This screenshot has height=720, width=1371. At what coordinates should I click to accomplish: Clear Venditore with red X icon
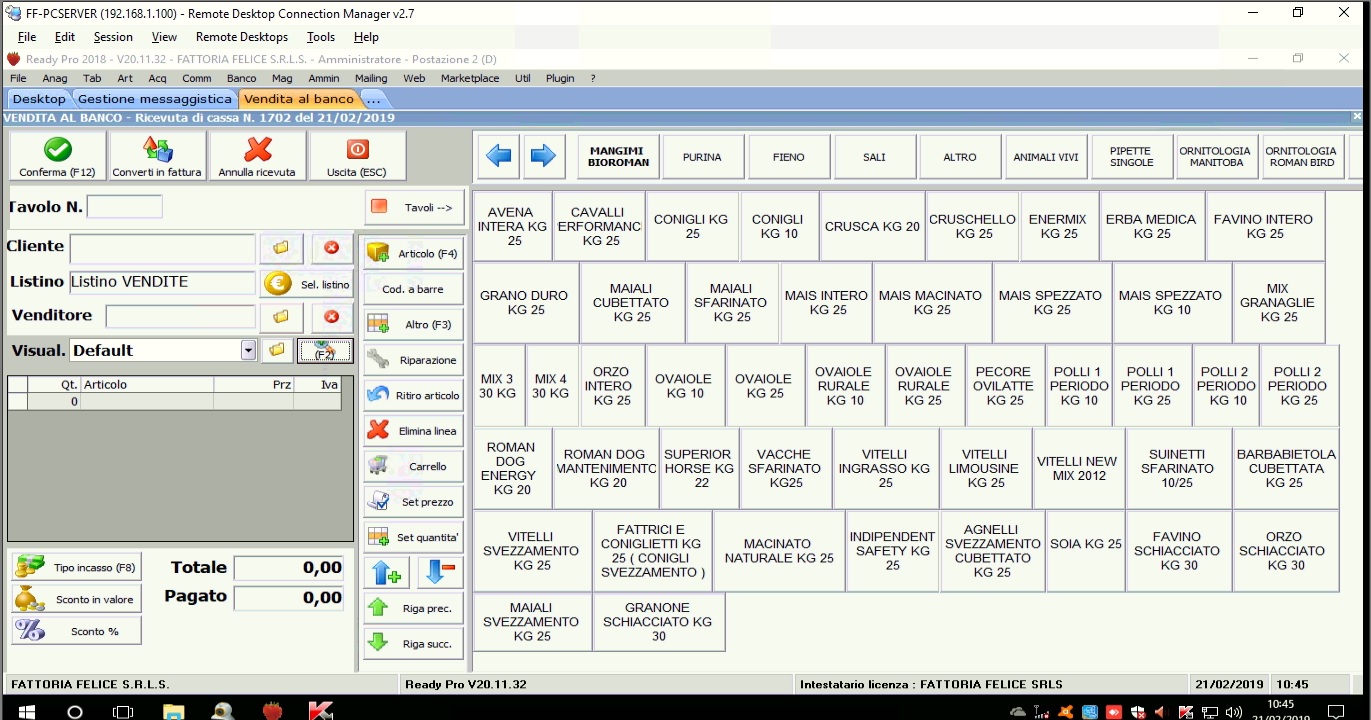point(332,317)
